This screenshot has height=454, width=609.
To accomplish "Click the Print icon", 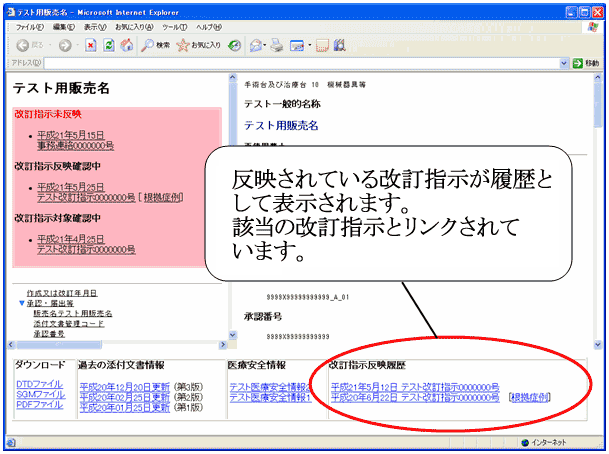I will [277, 45].
